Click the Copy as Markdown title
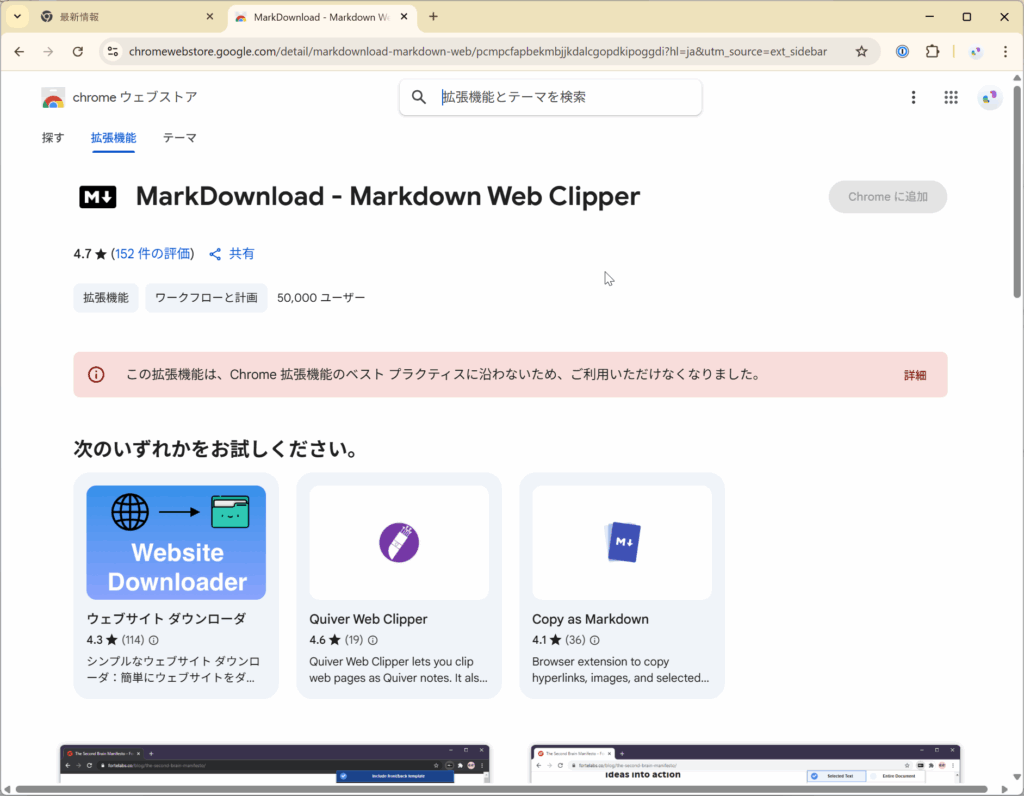The height and width of the screenshot is (796, 1024). (x=590, y=618)
